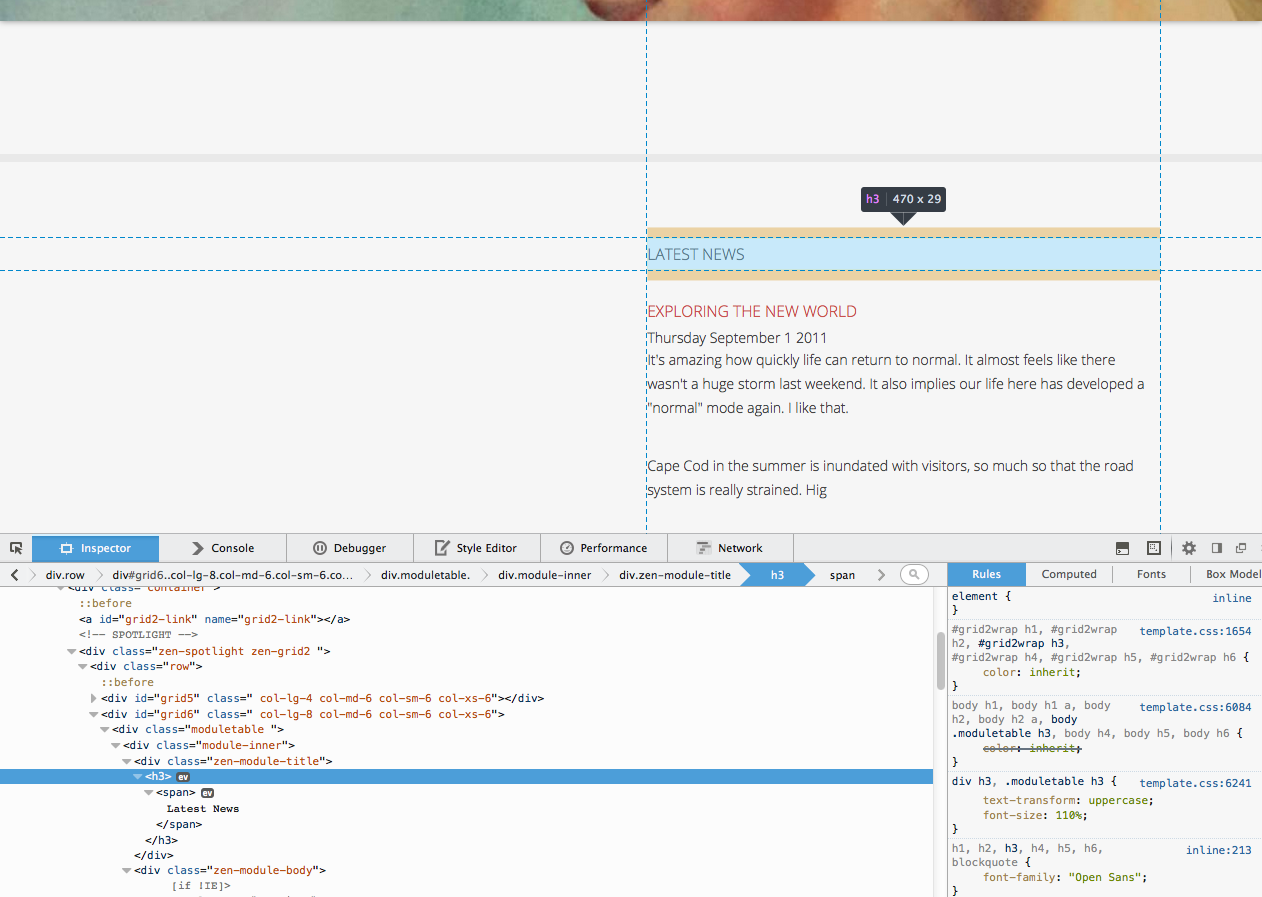Screen dimensions: 1262x897
Task: Select div.moduletable. breadcrumb
Action: coord(425,575)
